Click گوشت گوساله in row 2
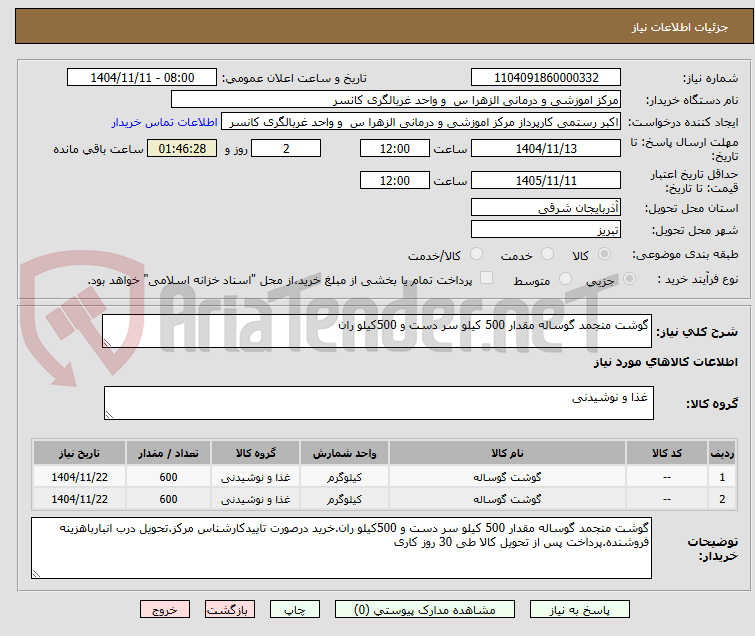Screen dimensions: 755x636 tap(507, 499)
